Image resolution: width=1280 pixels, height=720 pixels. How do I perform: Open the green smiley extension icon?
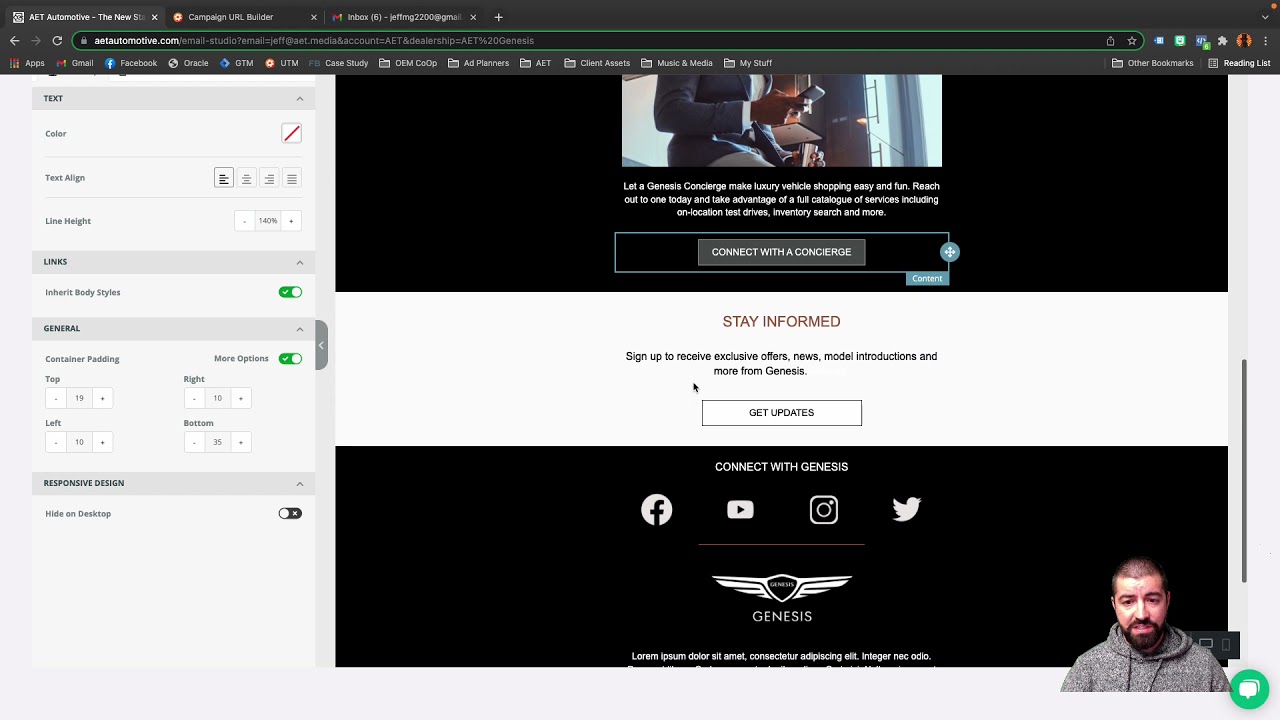[x=1180, y=41]
